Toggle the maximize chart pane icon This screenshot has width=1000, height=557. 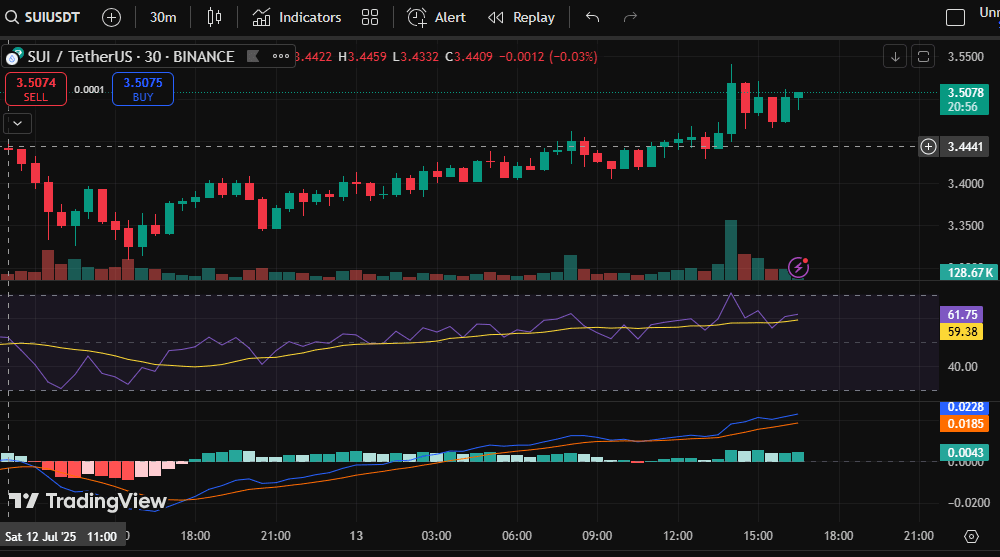click(923, 56)
